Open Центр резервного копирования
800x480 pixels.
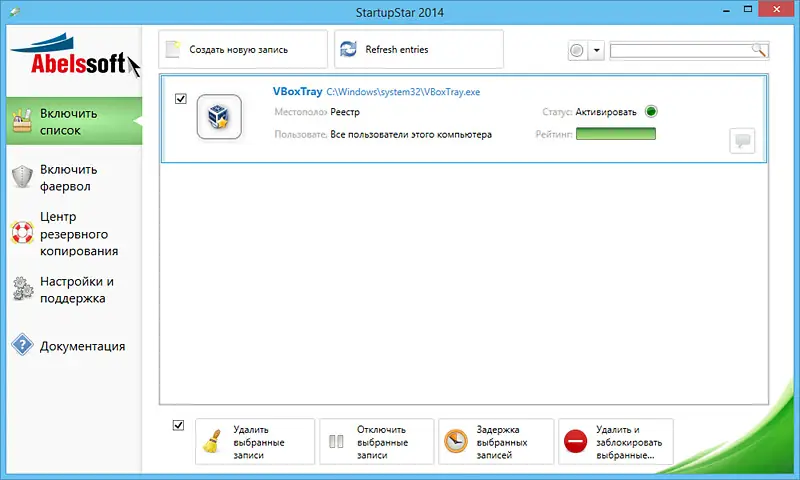click(74, 234)
